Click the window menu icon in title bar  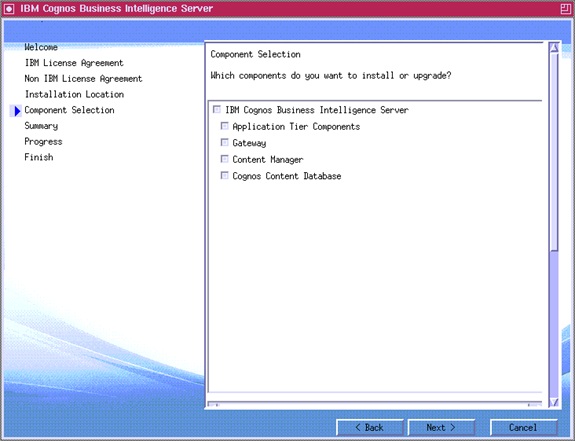9,9
